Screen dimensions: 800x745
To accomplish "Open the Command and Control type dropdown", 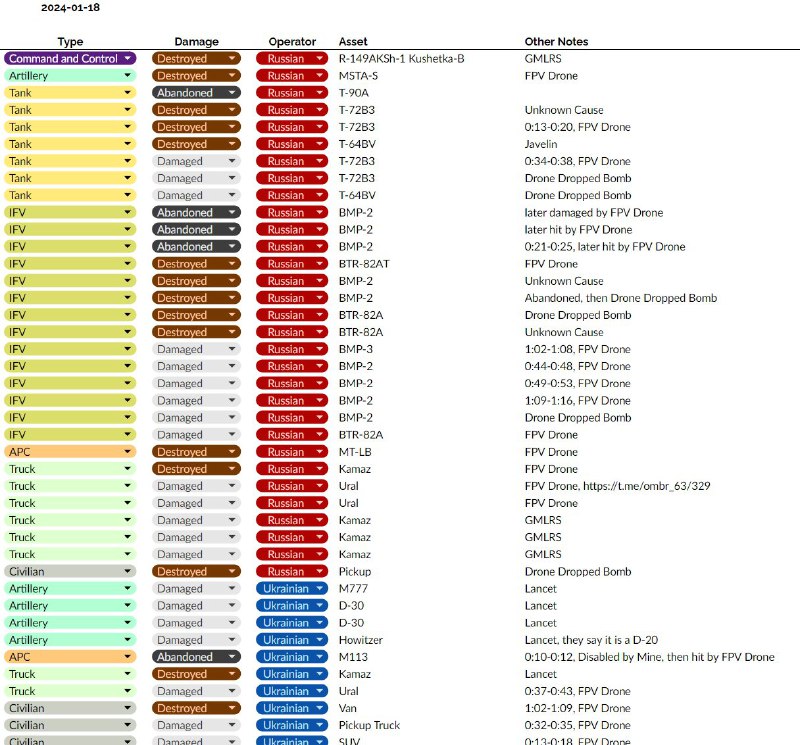I will (x=70, y=59).
